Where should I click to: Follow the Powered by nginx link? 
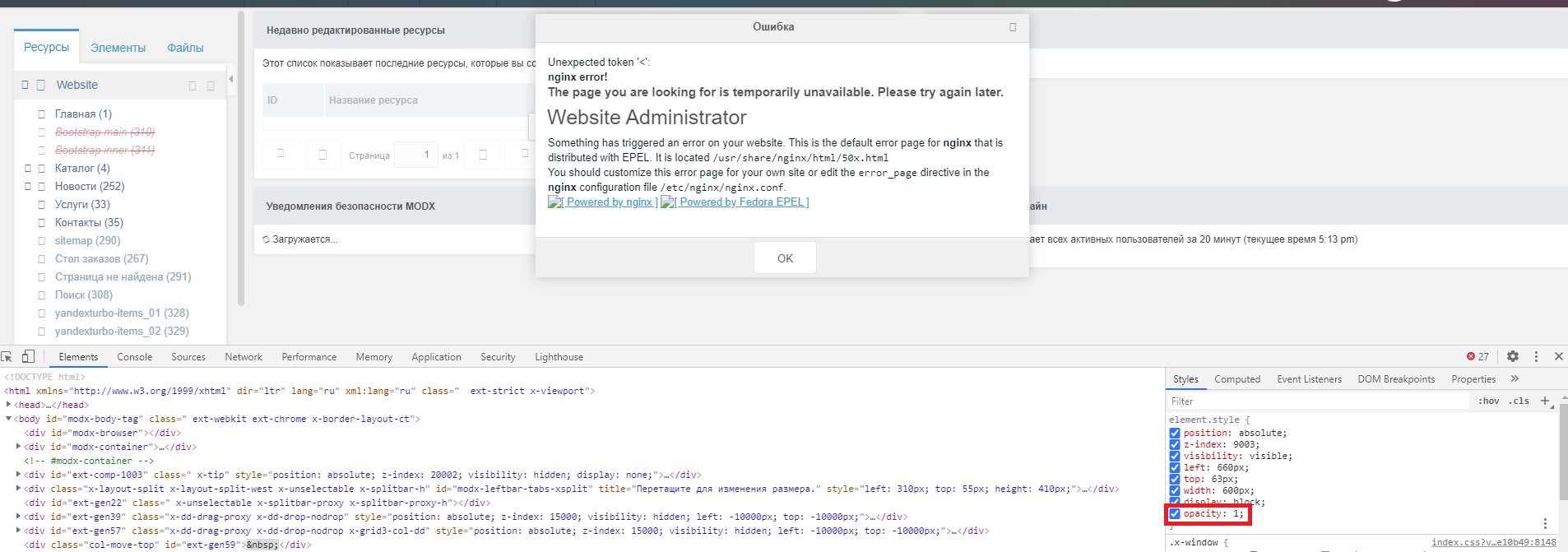point(603,202)
